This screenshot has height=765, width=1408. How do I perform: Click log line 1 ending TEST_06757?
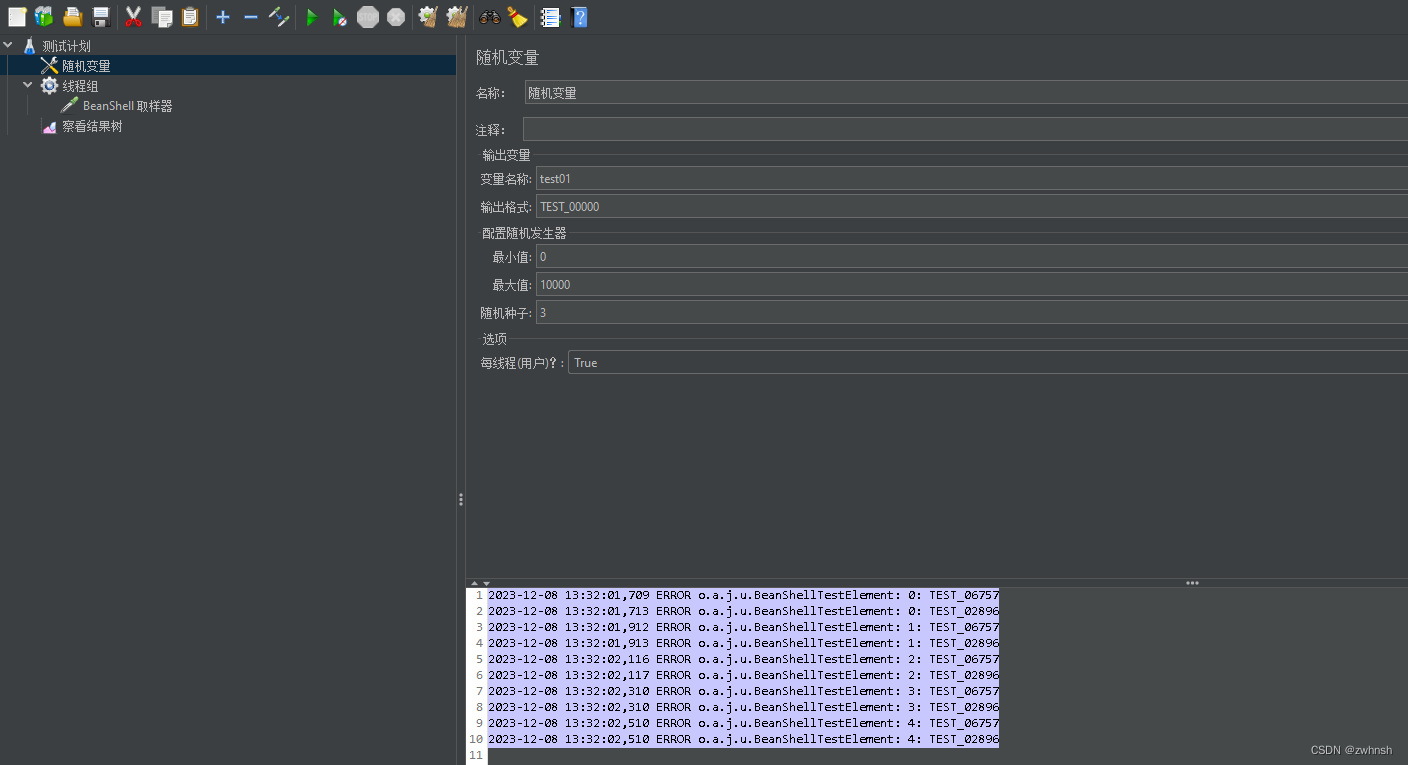tap(743, 595)
